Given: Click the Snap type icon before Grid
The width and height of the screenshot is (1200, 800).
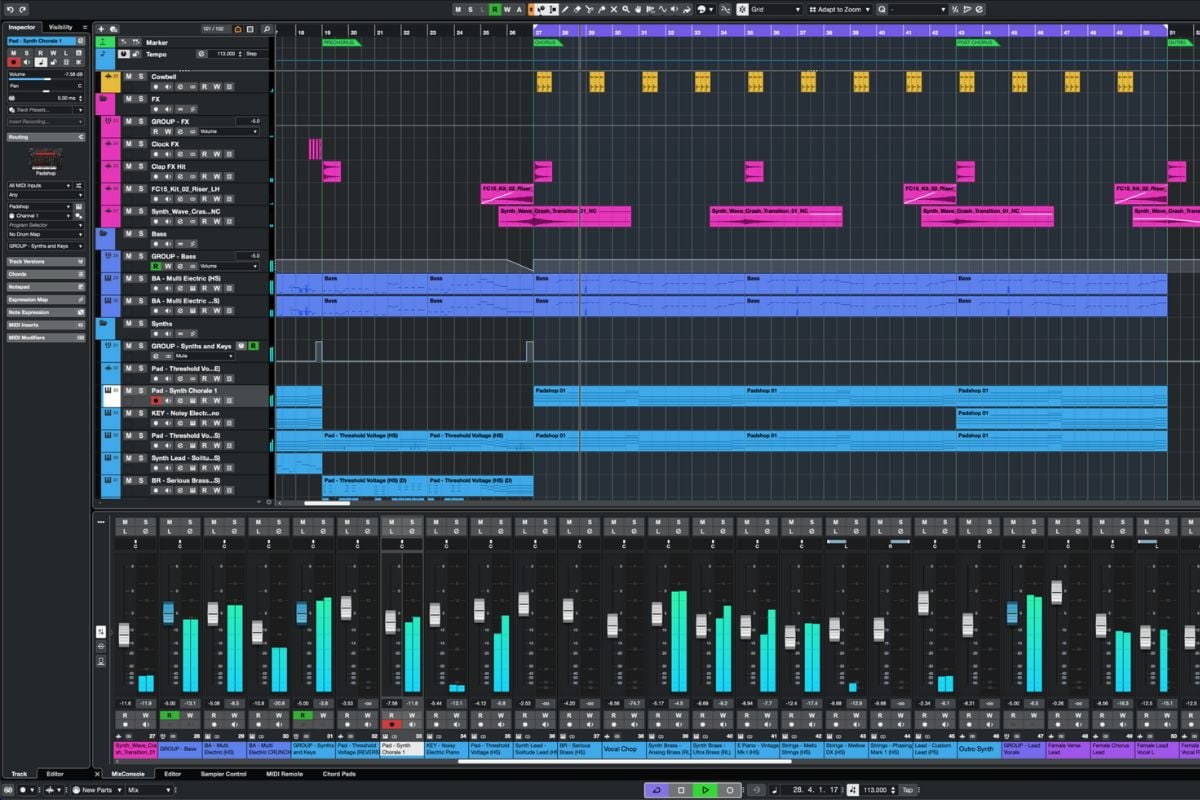Looking at the screenshot, I should point(741,9).
